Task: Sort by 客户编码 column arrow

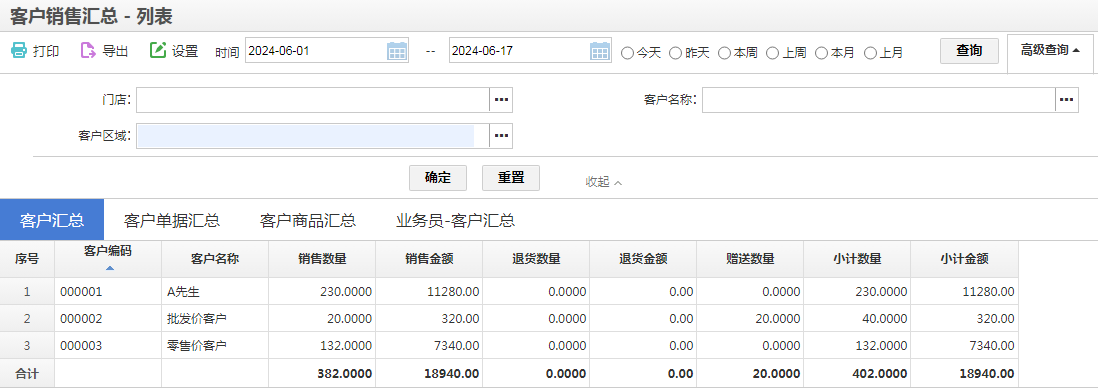Action: [x=109, y=268]
